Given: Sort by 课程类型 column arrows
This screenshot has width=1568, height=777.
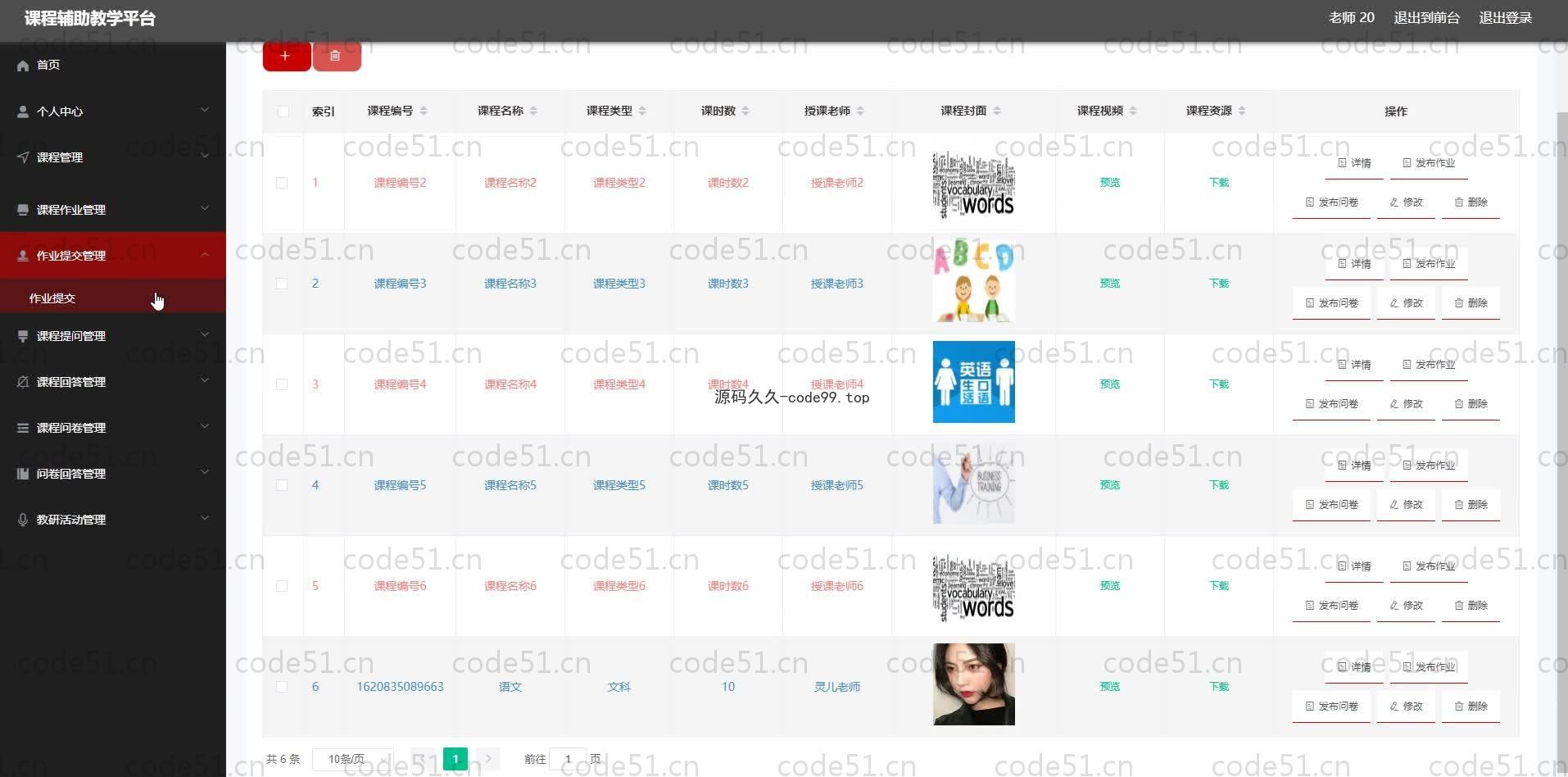Looking at the screenshot, I should [642, 111].
